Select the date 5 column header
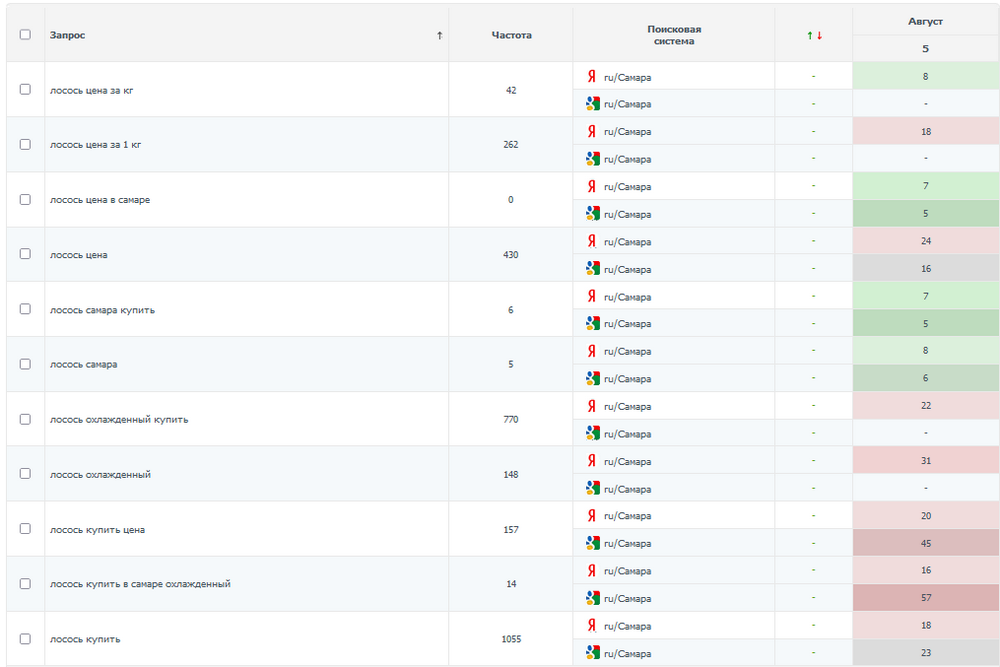Viewport: 1000px width, 667px height. coord(925,48)
